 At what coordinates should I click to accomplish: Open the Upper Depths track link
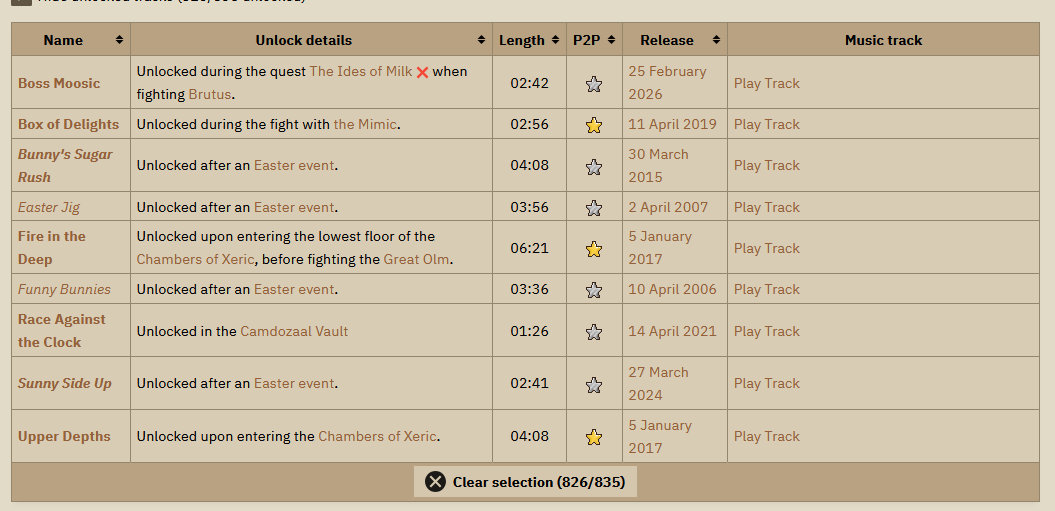[x=64, y=436]
